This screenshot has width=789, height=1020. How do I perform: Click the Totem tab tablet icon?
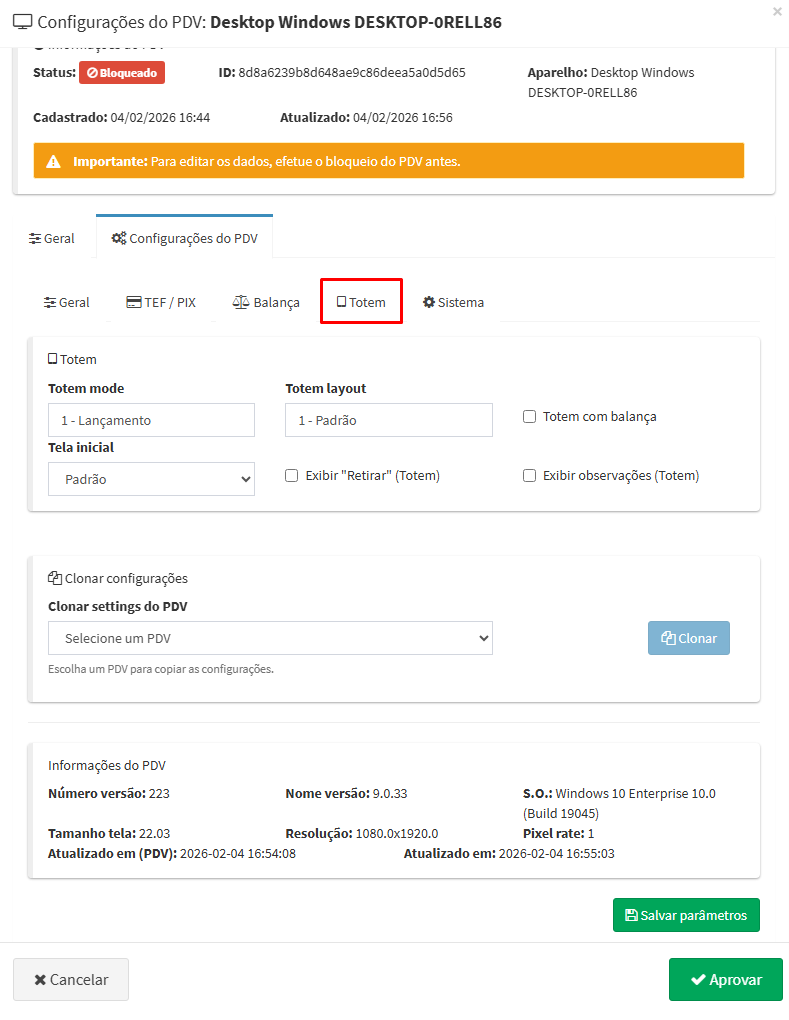coord(341,302)
